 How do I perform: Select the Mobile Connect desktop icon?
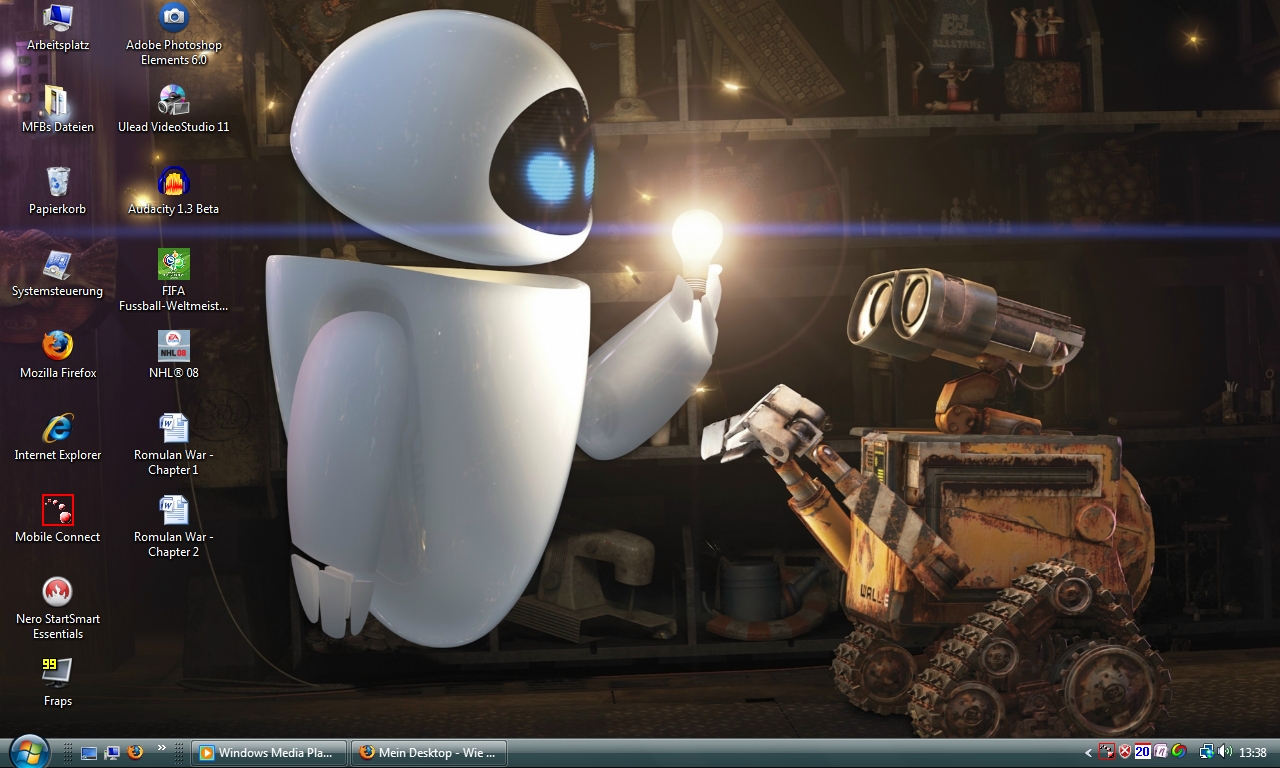pyautogui.click(x=58, y=510)
